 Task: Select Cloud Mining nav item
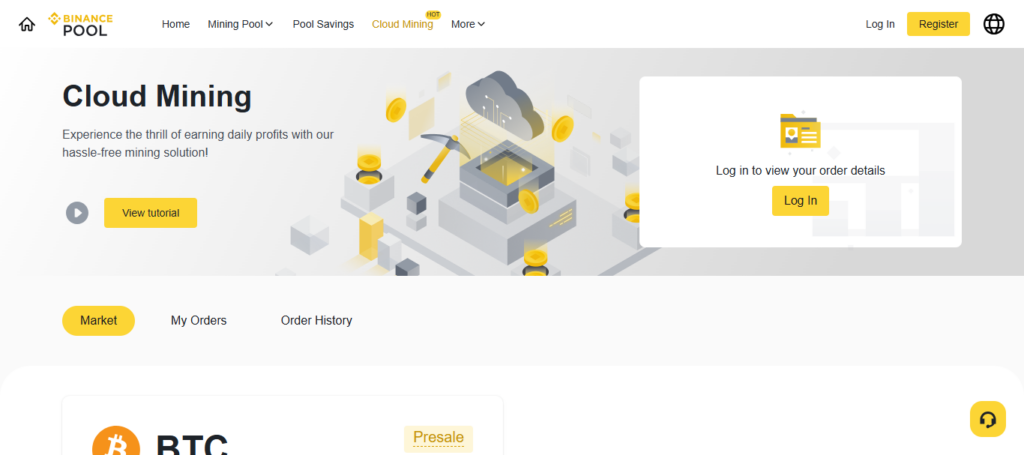pos(402,24)
